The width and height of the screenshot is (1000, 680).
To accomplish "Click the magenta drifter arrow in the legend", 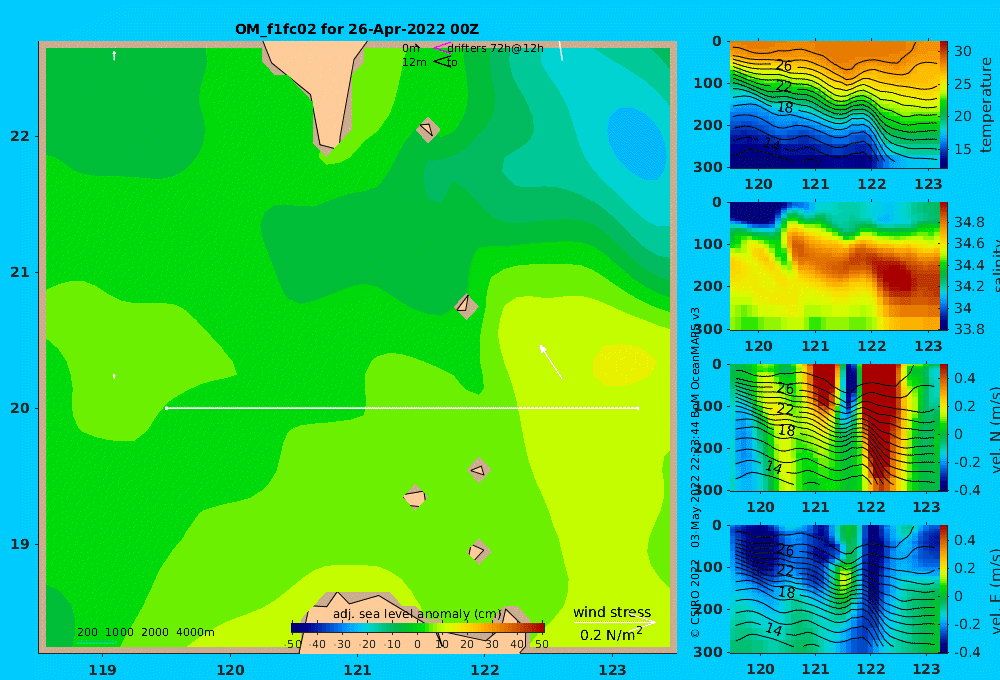I will [x=441, y=47].
